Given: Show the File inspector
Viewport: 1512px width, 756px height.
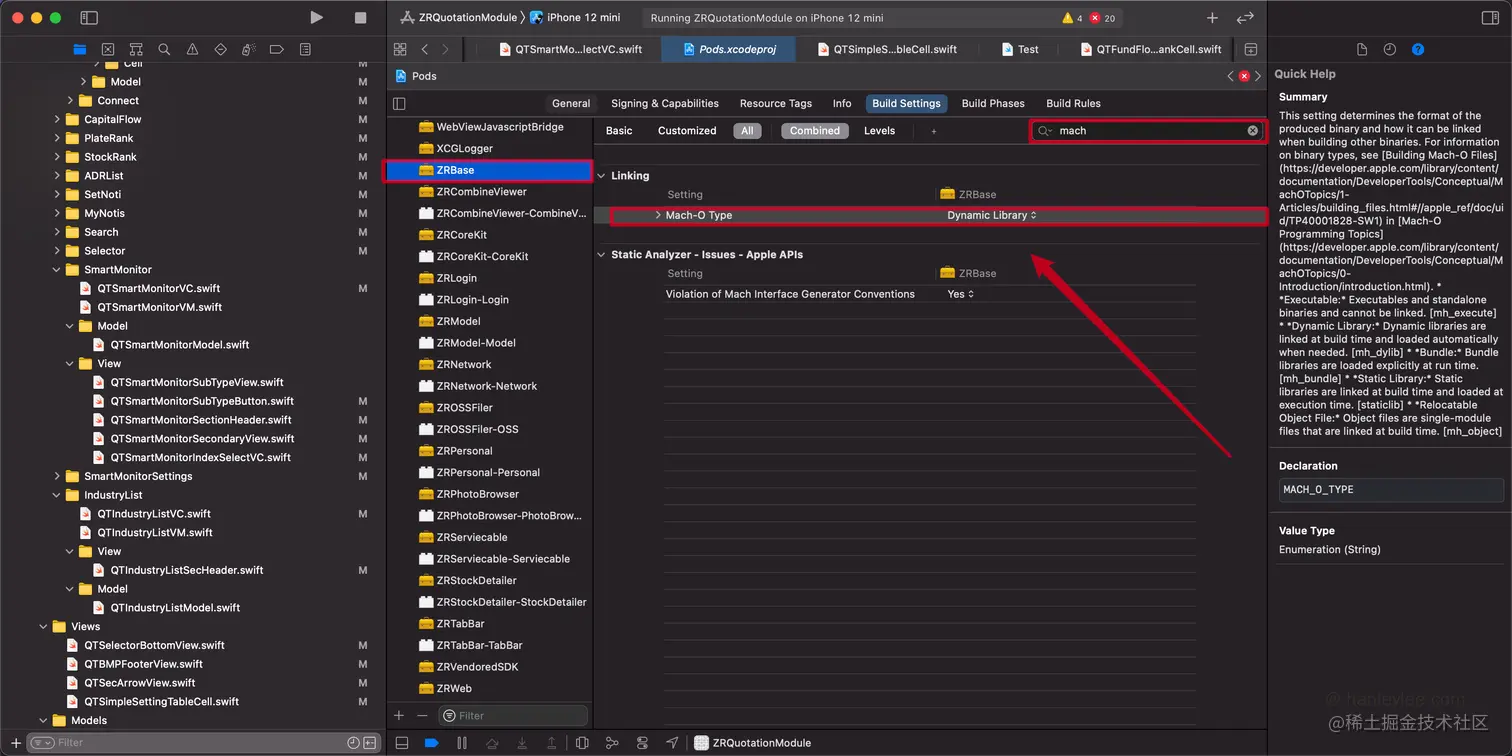Looking at the screenshot, I should (1362, 49).
